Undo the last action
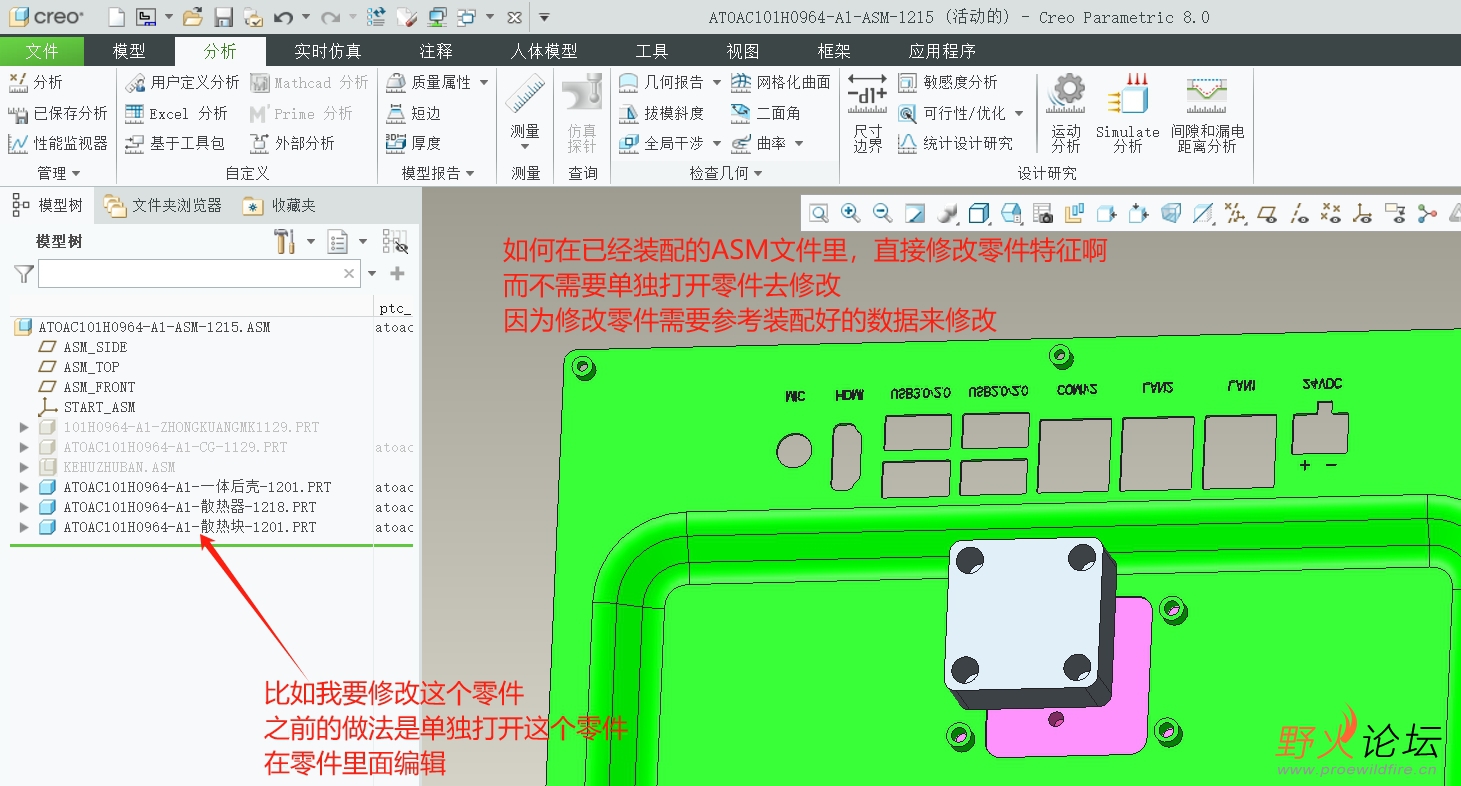Image resolution: width=1461 pixels, height=786 pixels. 283,17
